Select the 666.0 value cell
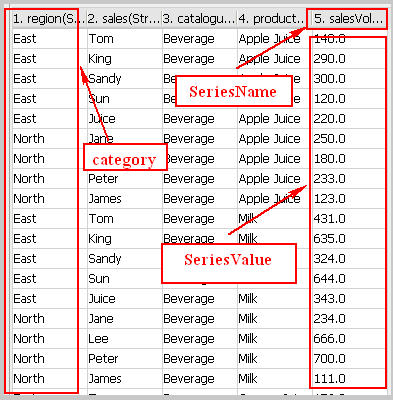 point(349,339)
